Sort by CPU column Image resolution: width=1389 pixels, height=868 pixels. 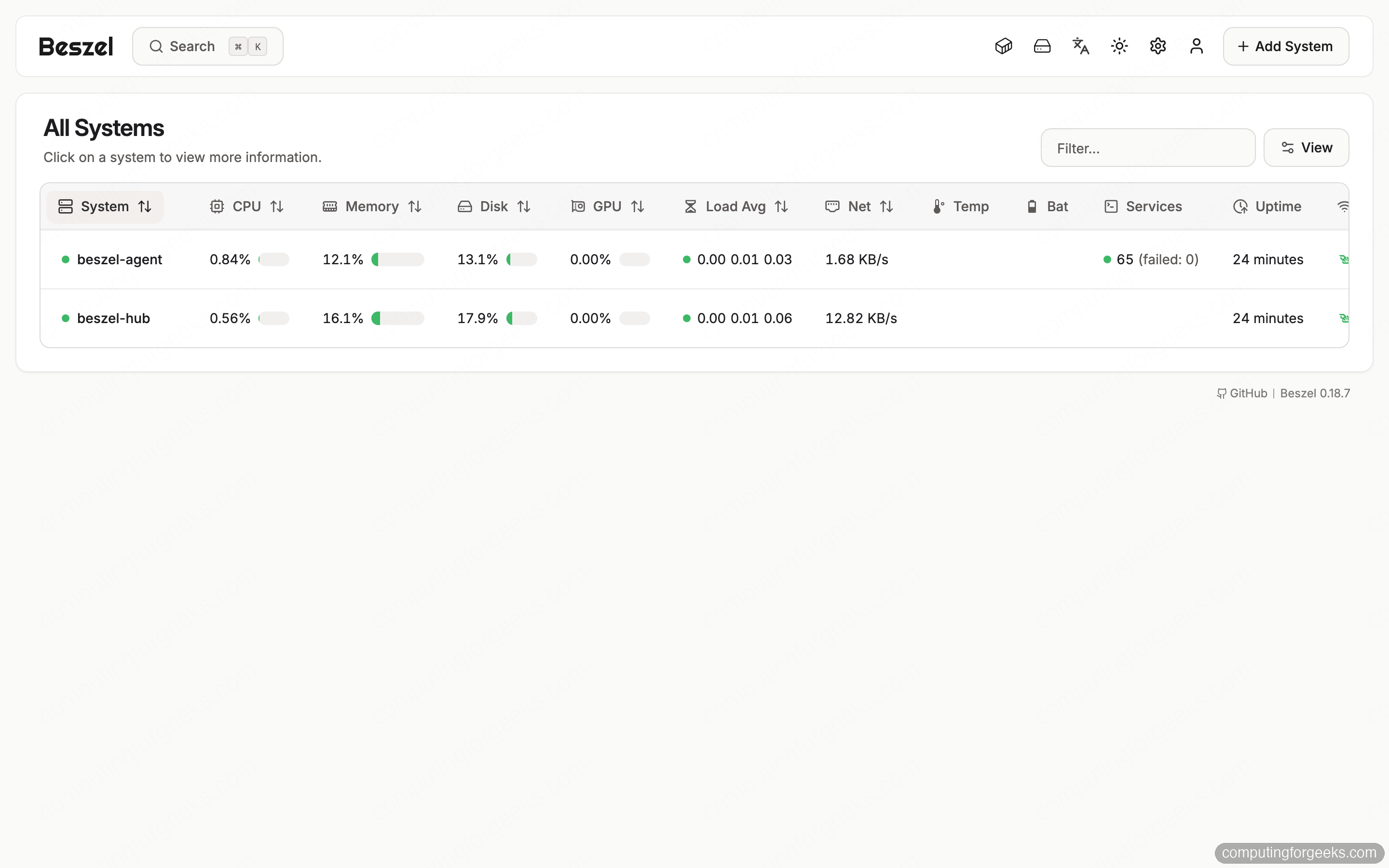point(247,206)
